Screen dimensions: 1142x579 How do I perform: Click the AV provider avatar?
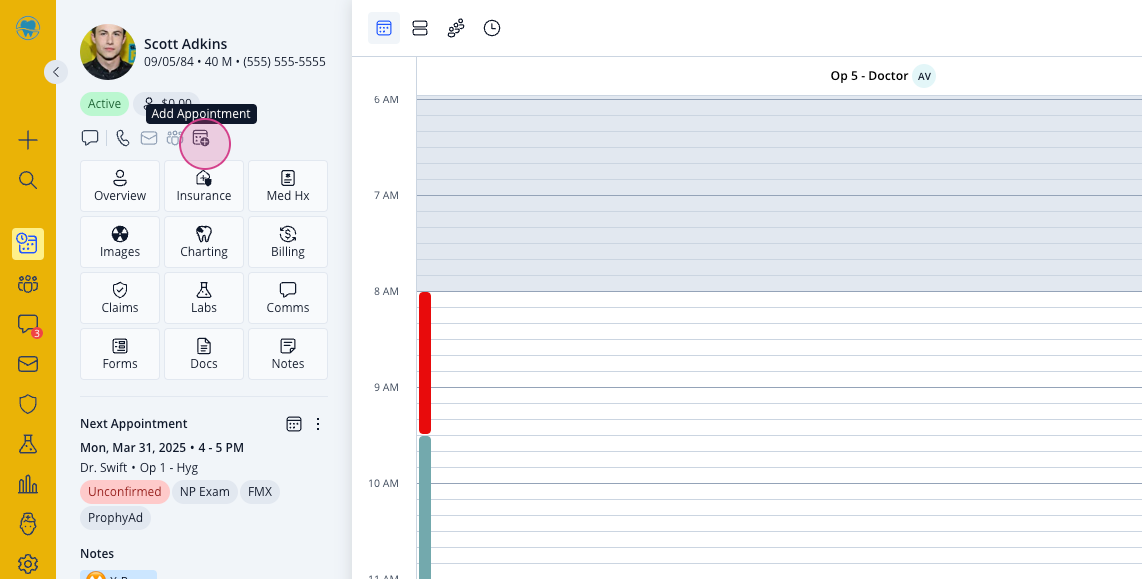pyautogui.click(x=924, y=76)
